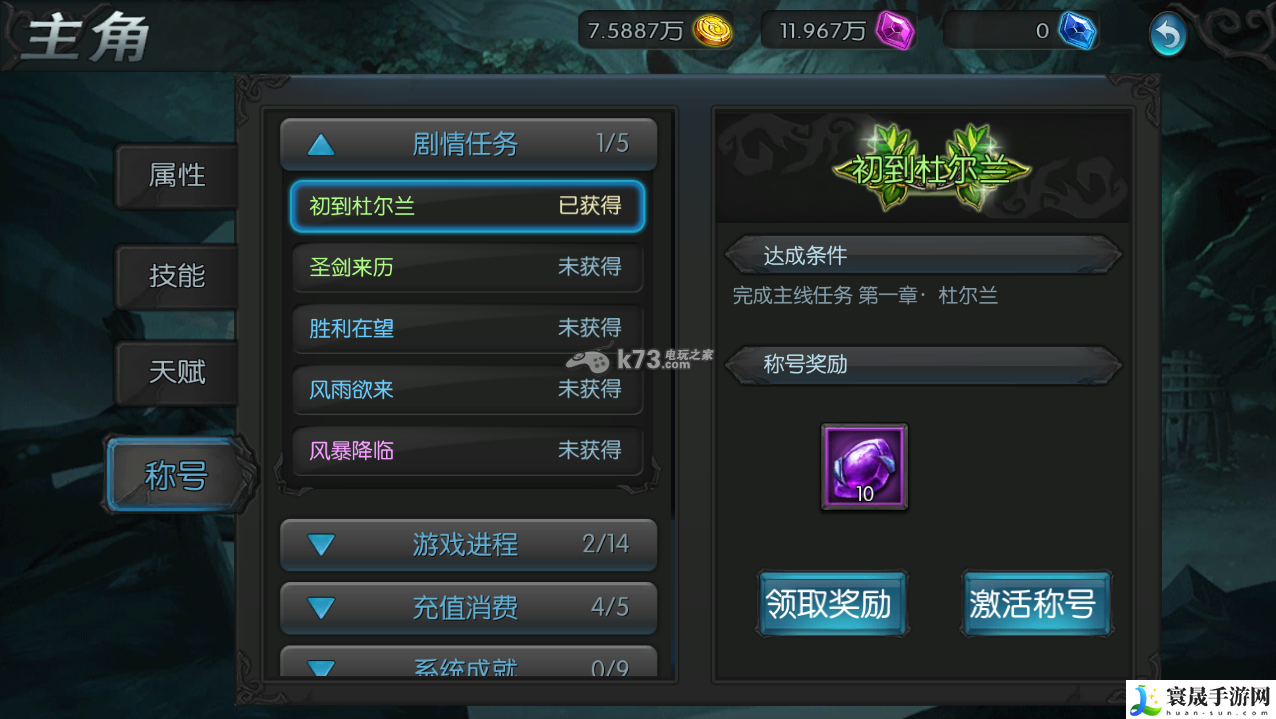
Task: Click the blue back arrow icon
Action: 1167,35
